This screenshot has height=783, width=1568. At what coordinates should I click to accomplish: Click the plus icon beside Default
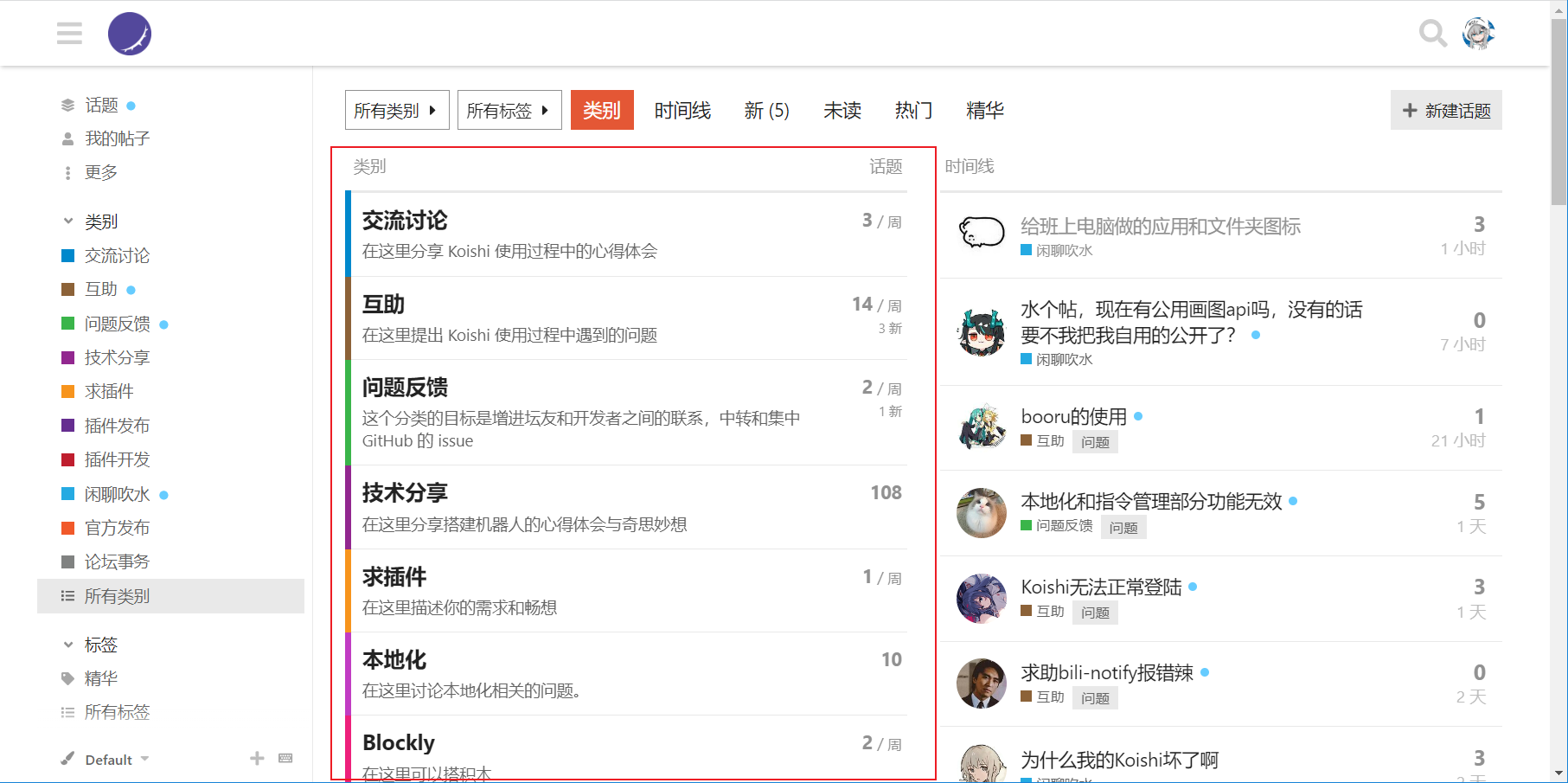257,759
